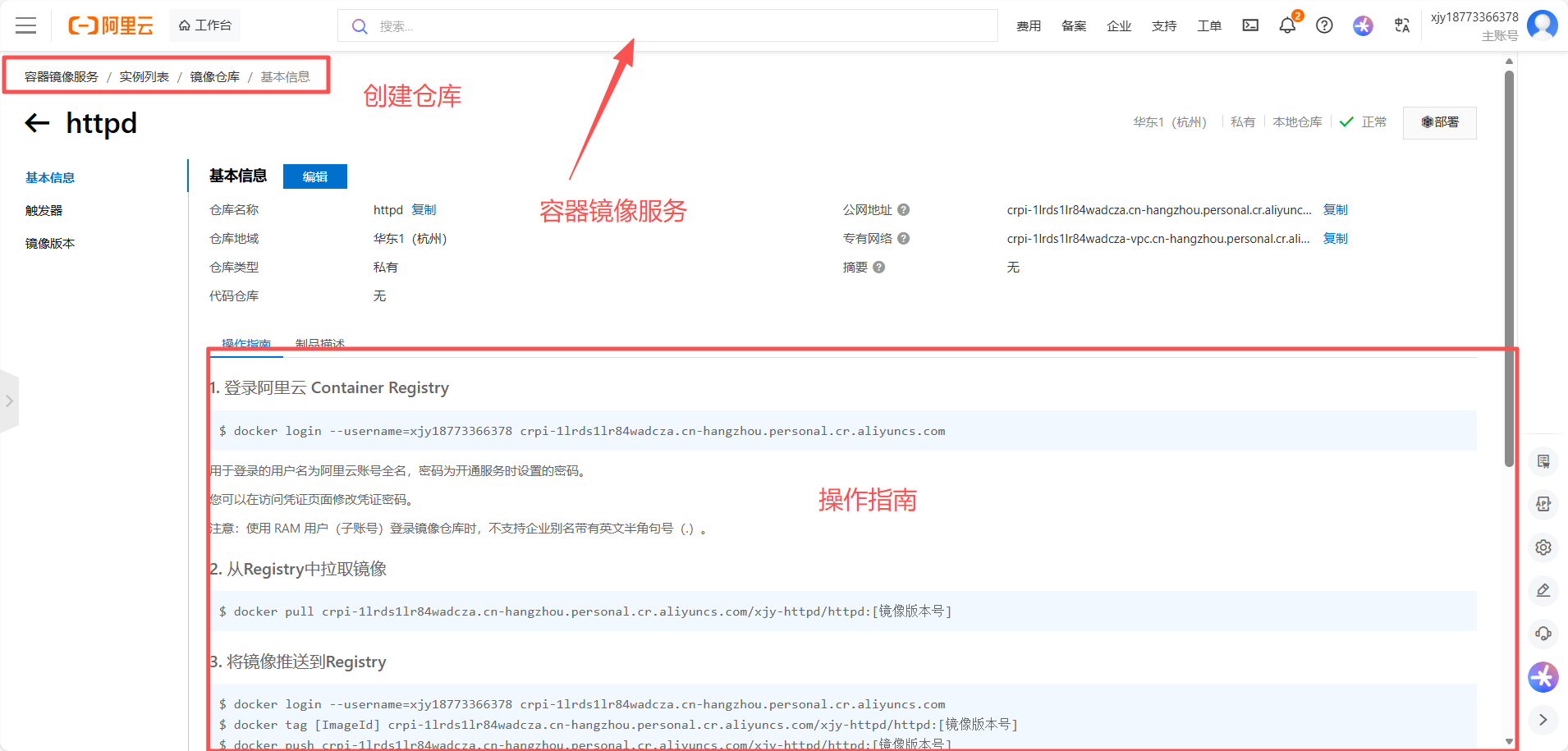Copy the 公网地址 public address
Viewport: 1568px width, 751px height.
pyautogui.click(x=1336, y=210)
